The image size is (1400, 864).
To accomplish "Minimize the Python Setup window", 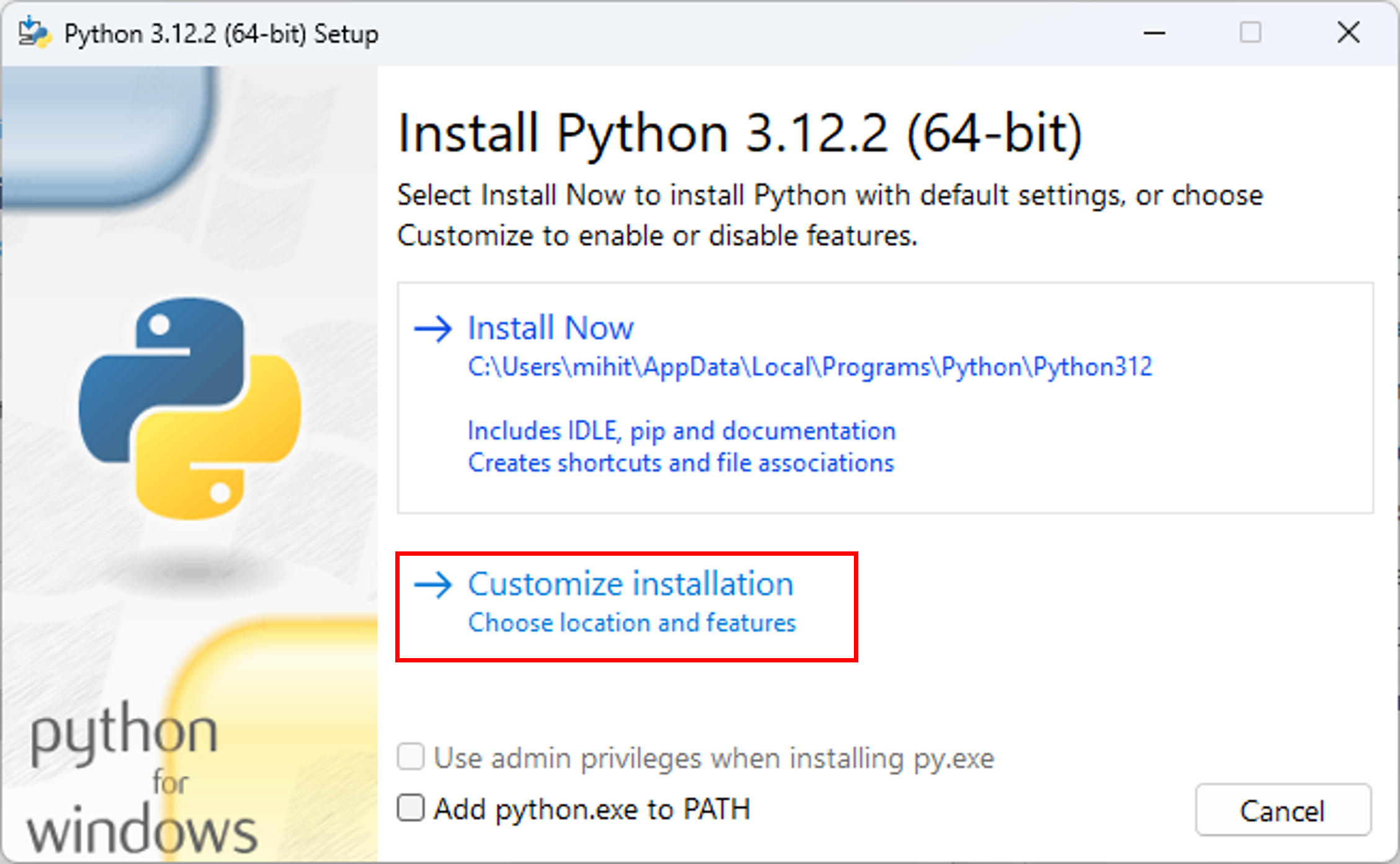I will point(1154,33).
